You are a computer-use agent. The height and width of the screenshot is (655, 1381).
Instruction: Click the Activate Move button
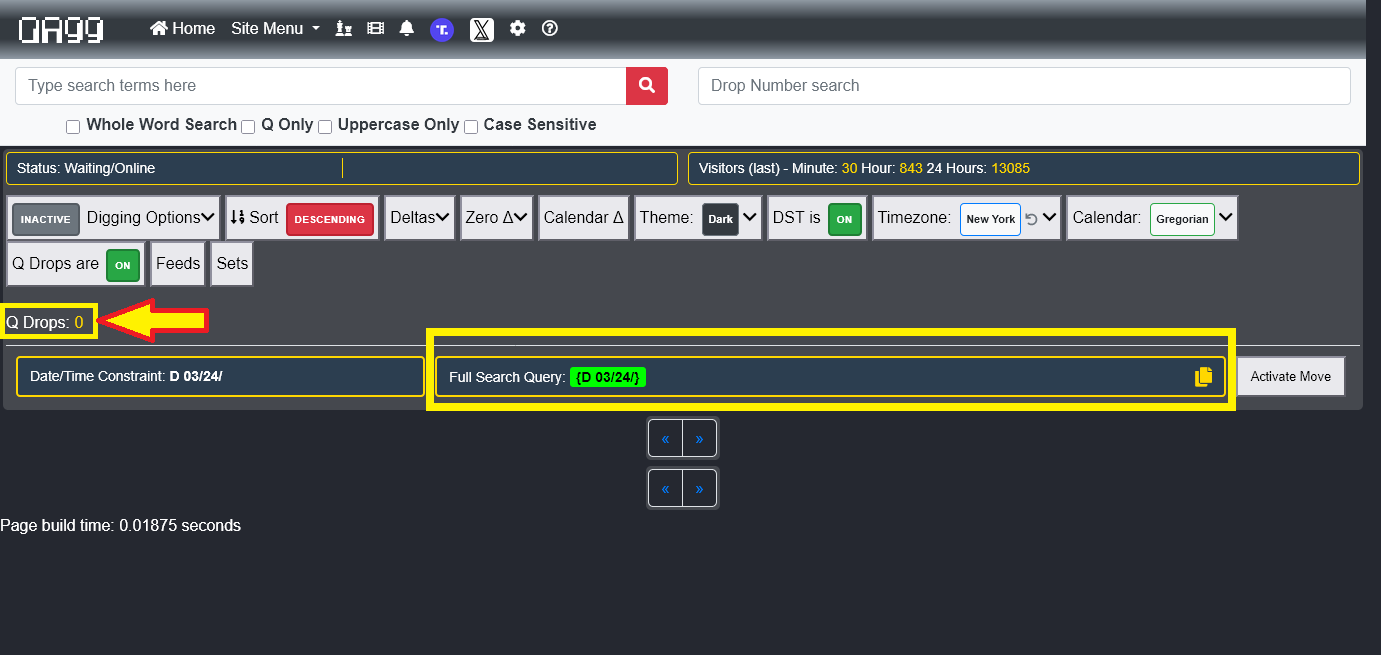click(x=1290, y=377)
